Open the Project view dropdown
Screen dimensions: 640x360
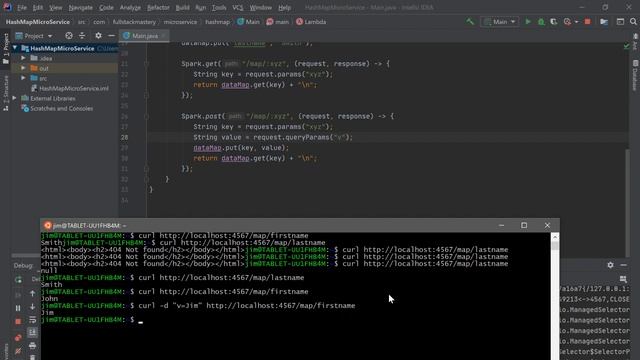click(34, 36)
